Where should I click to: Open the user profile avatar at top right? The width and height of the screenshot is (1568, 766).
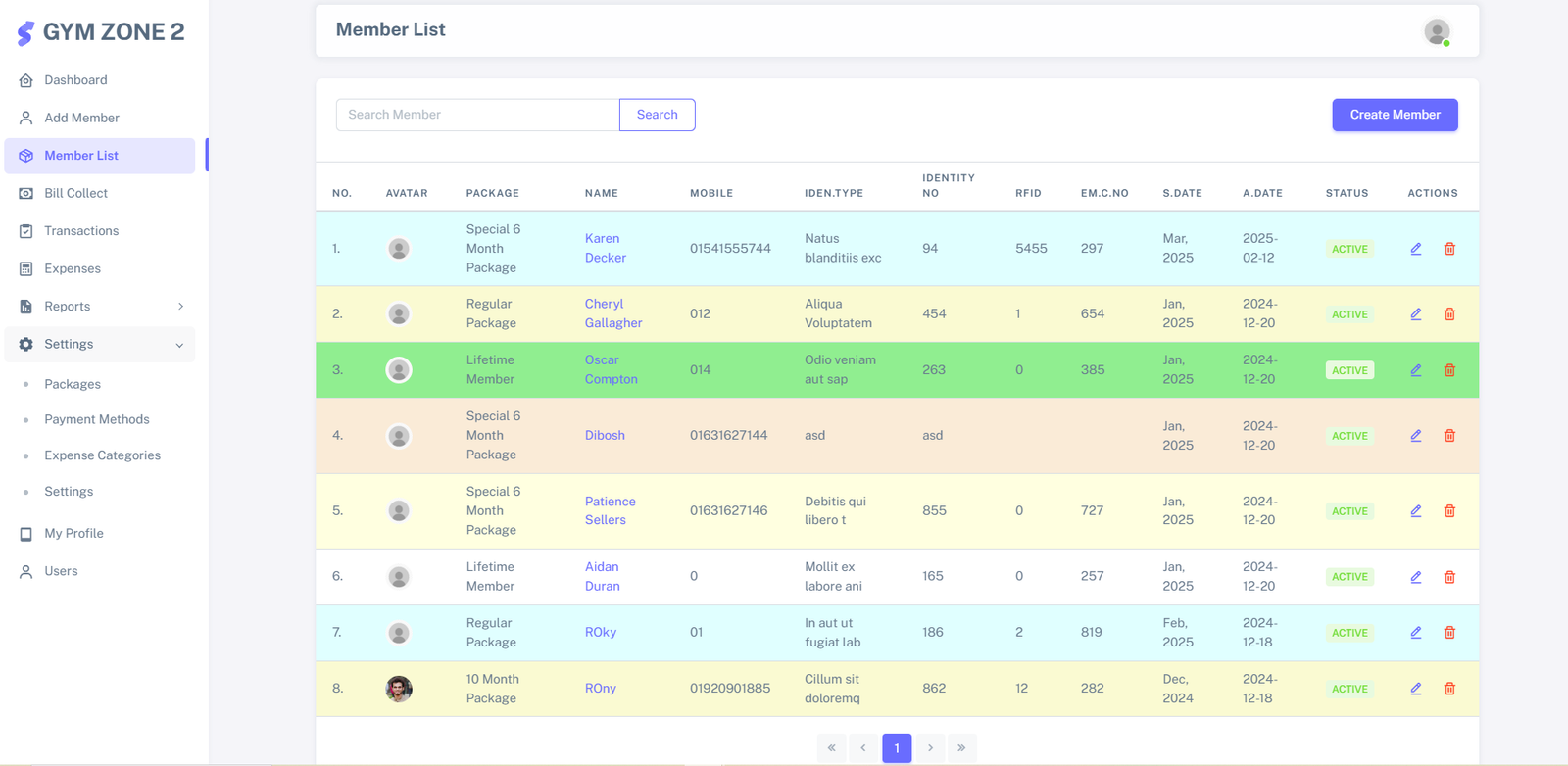coord(1437,31)
